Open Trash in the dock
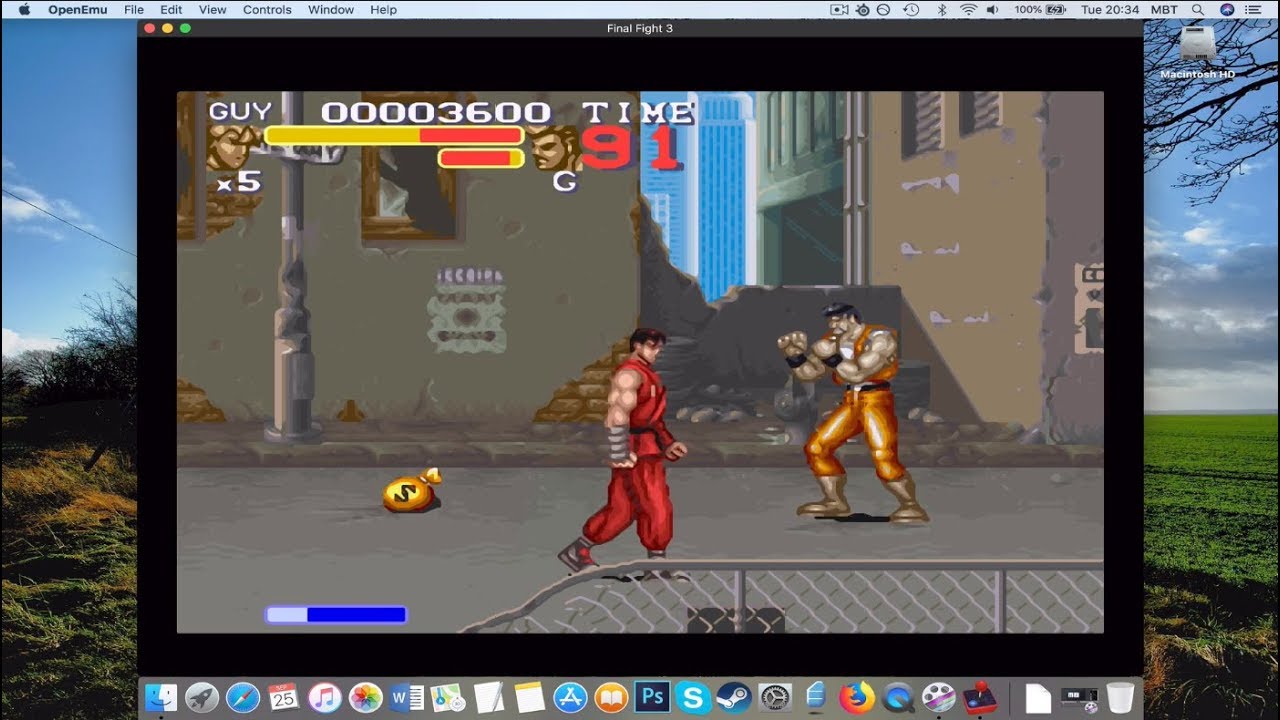Image resolution: width=1280 pixels, height=720 pixels. pos(1120,697)
